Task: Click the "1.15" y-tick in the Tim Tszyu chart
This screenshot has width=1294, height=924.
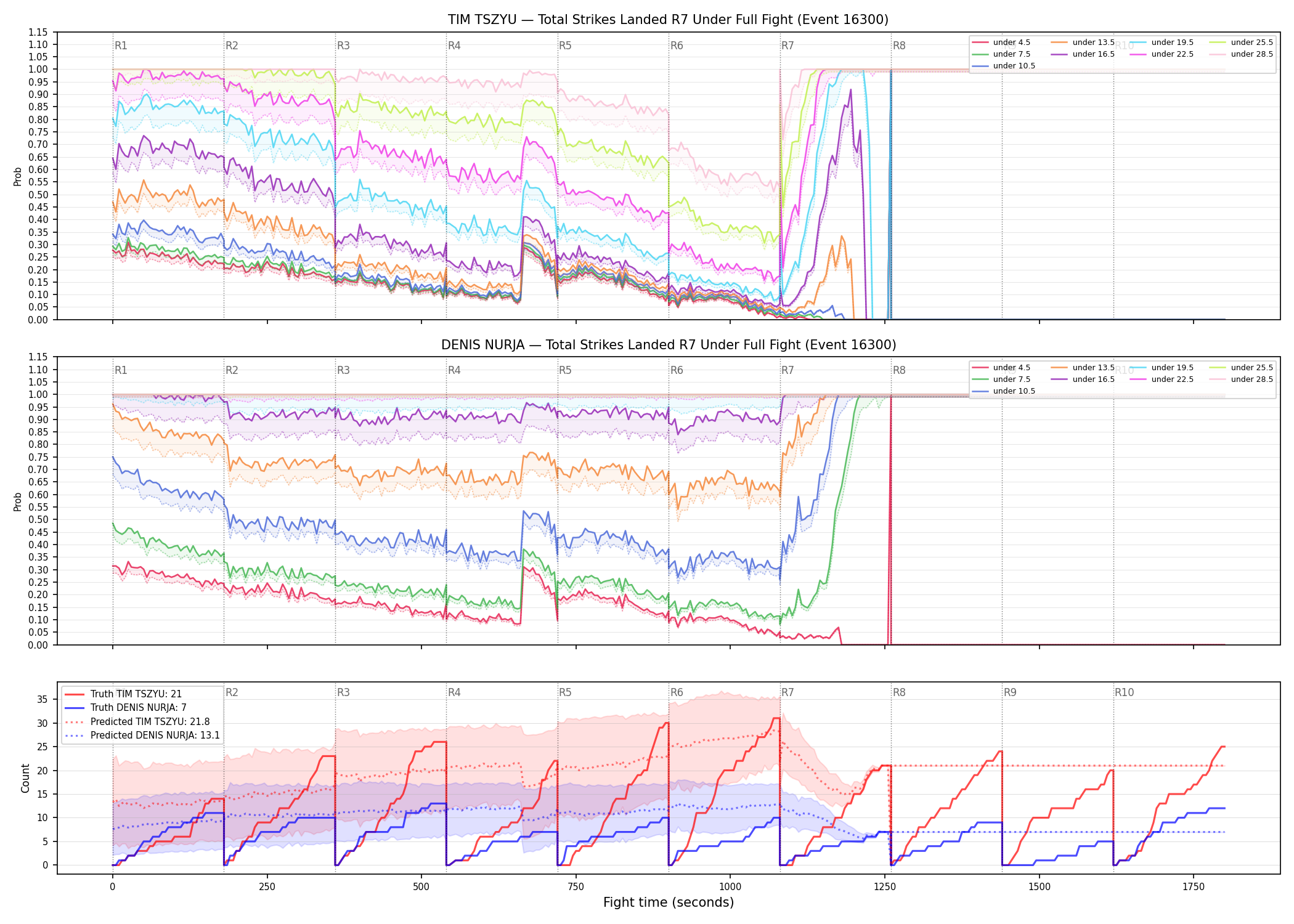Action: pyautogui.click(x=38, y=32)
